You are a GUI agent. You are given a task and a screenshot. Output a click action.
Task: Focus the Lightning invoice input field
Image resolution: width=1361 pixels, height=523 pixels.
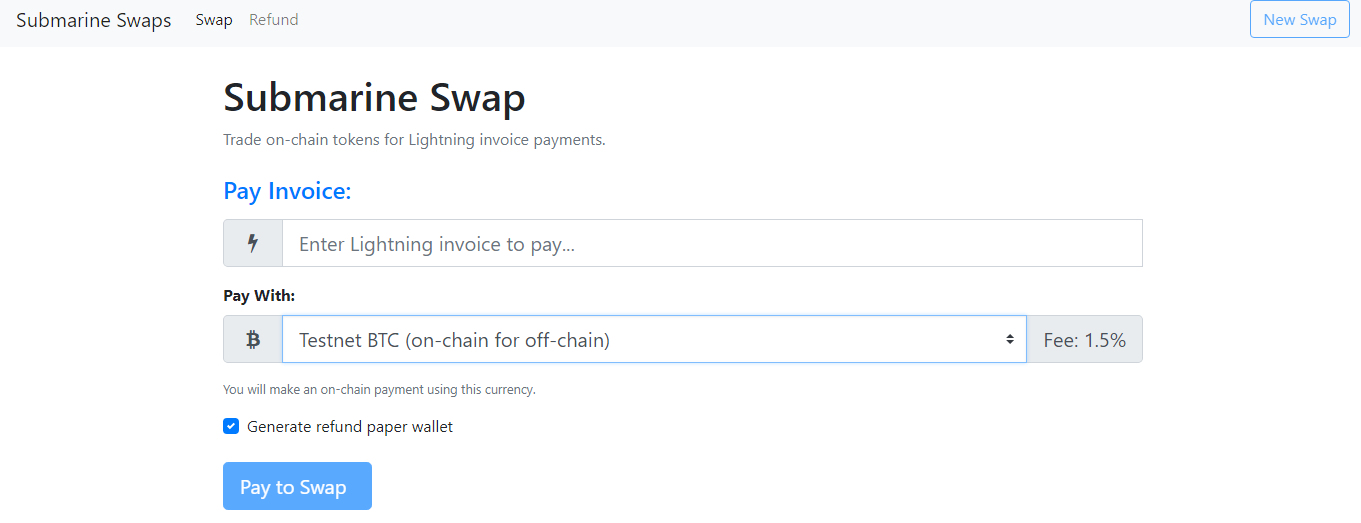[712, 243]
